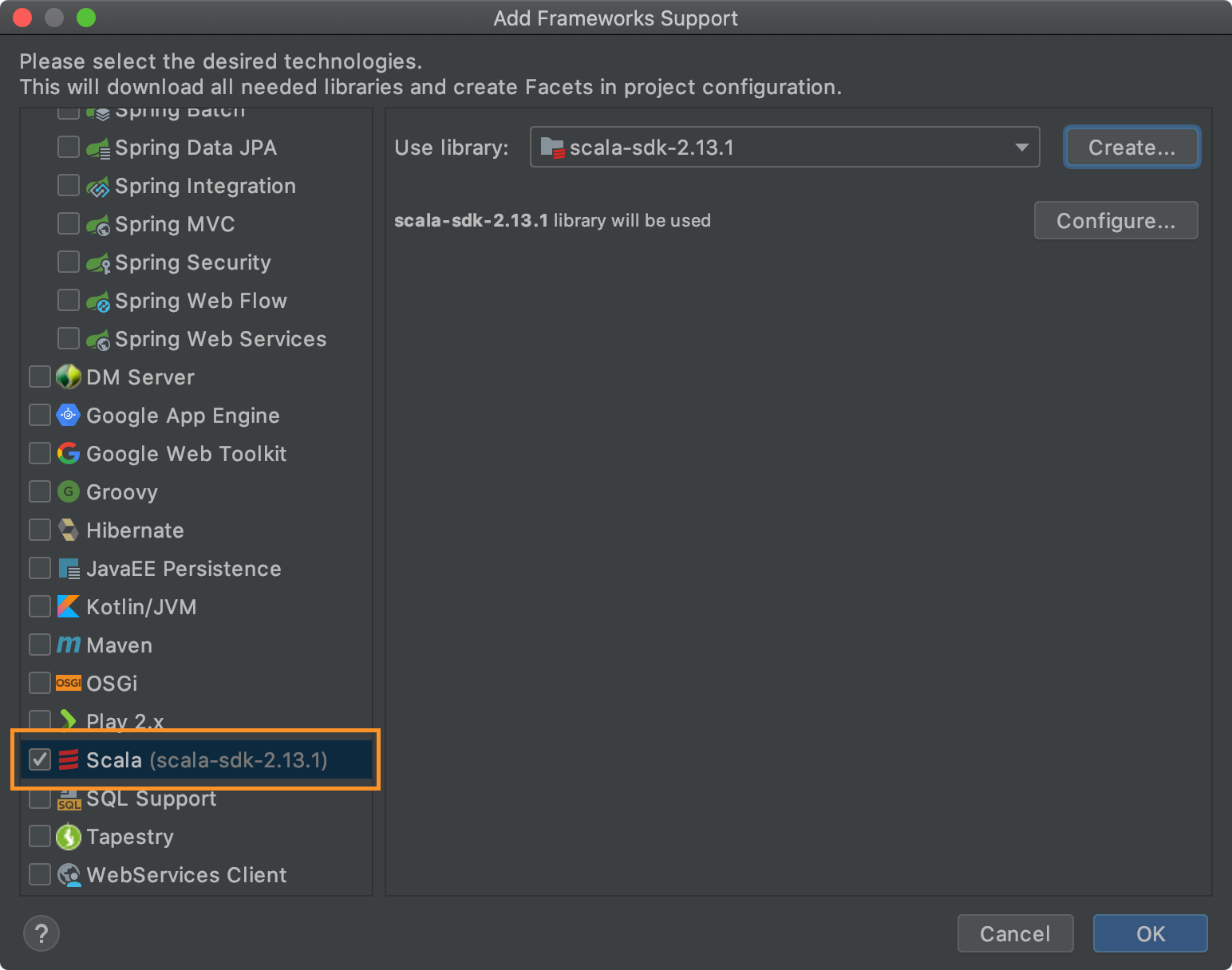Click the Spring Security icon
Image resolution: width=1232 pixels, height=970 pixels.
pyautogui.click(x=98, y=263)
